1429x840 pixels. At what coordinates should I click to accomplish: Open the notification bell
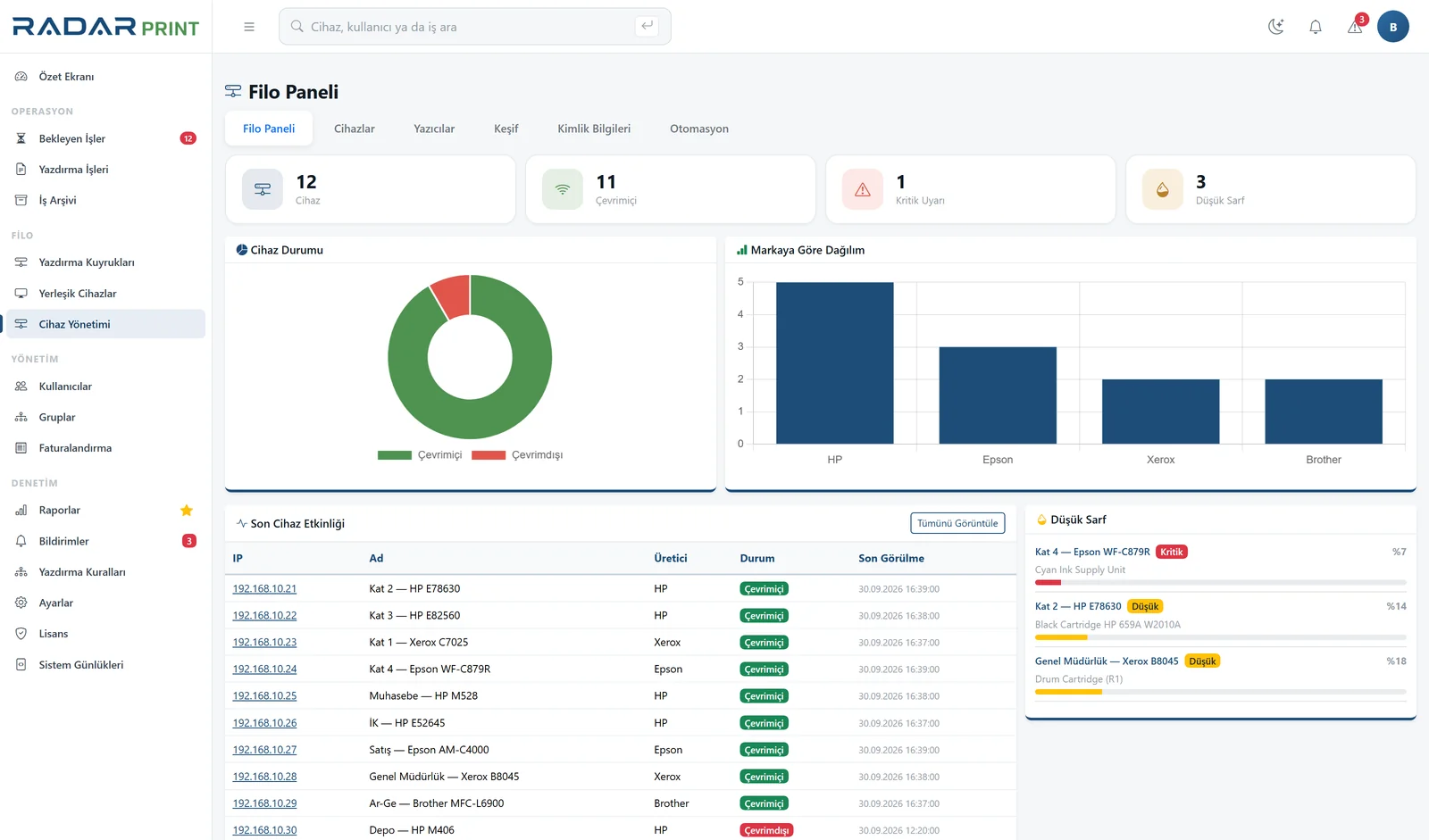(1316, 27)
